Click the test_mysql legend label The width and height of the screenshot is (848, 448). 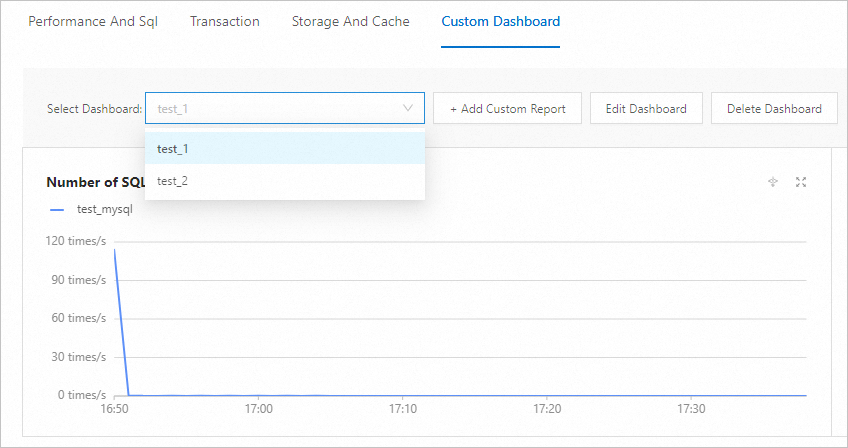[x=104, y=209]
